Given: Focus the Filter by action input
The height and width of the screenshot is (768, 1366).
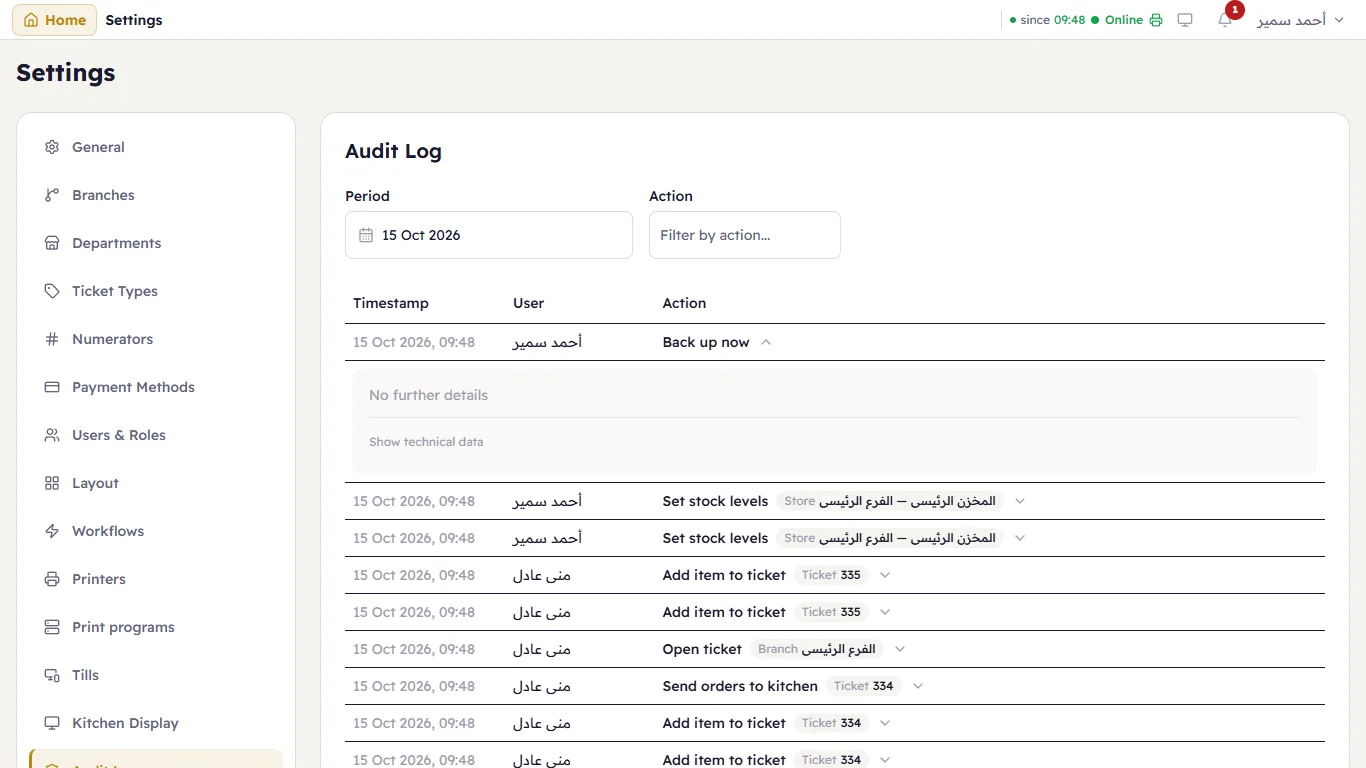Looking at the screenshot, I should point(745,235).
